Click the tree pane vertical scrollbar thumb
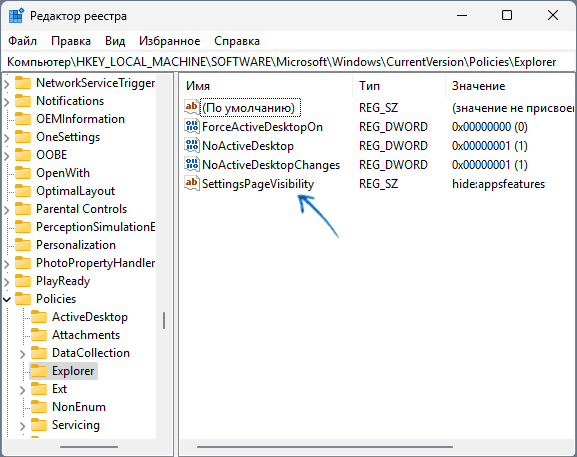Image resolution: width=577 pixels, height=457 pixels. 164,320
